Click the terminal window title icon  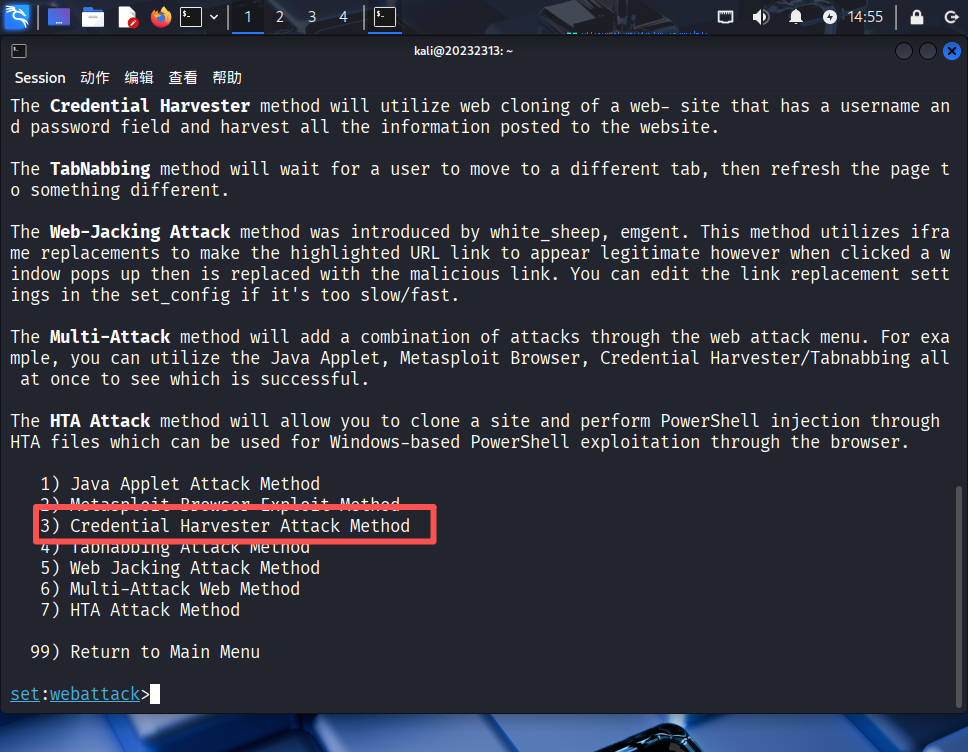click(19, 51)
